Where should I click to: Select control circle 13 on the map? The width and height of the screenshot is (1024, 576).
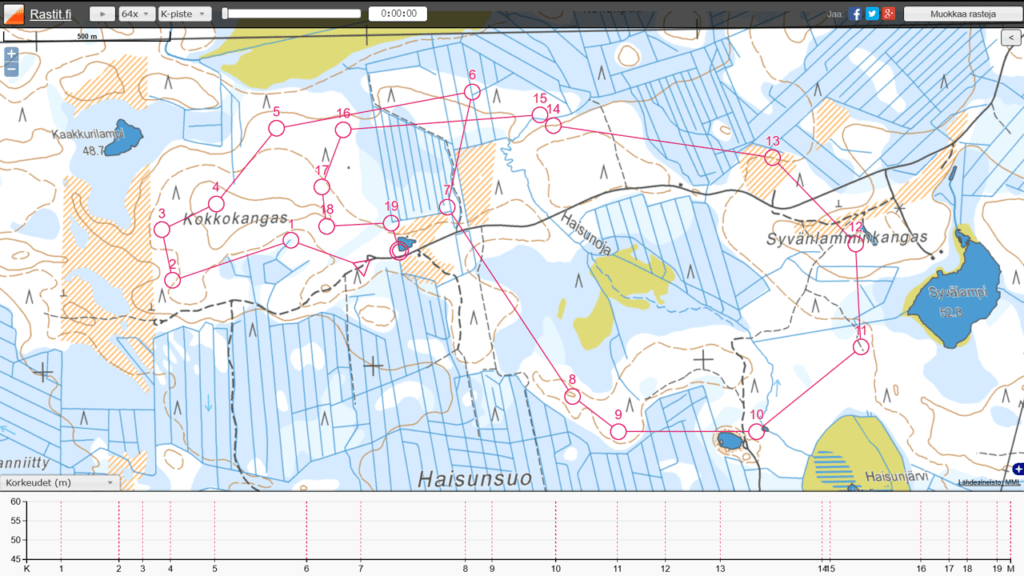772,158
